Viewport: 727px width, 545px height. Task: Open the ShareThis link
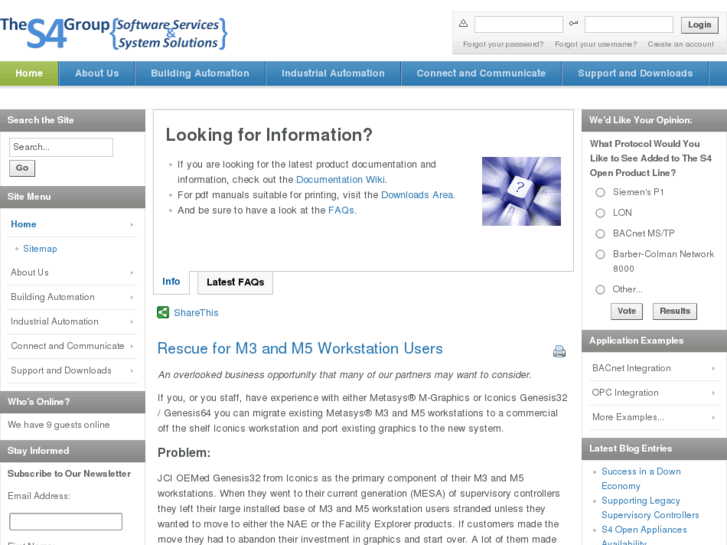click(196, 313)
